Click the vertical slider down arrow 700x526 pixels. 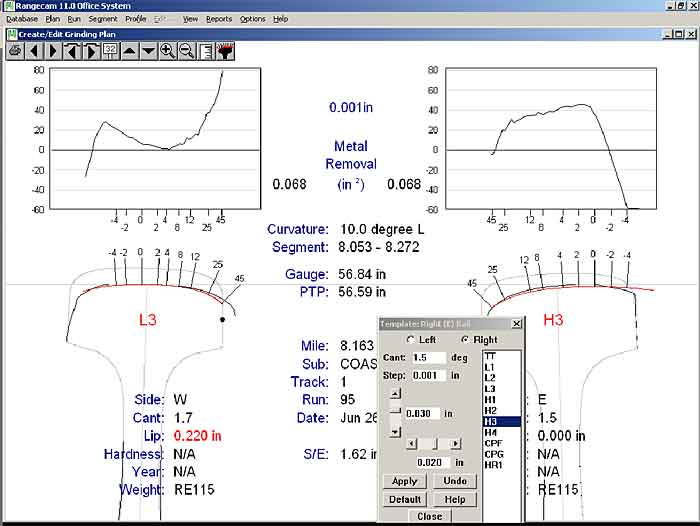395,432
